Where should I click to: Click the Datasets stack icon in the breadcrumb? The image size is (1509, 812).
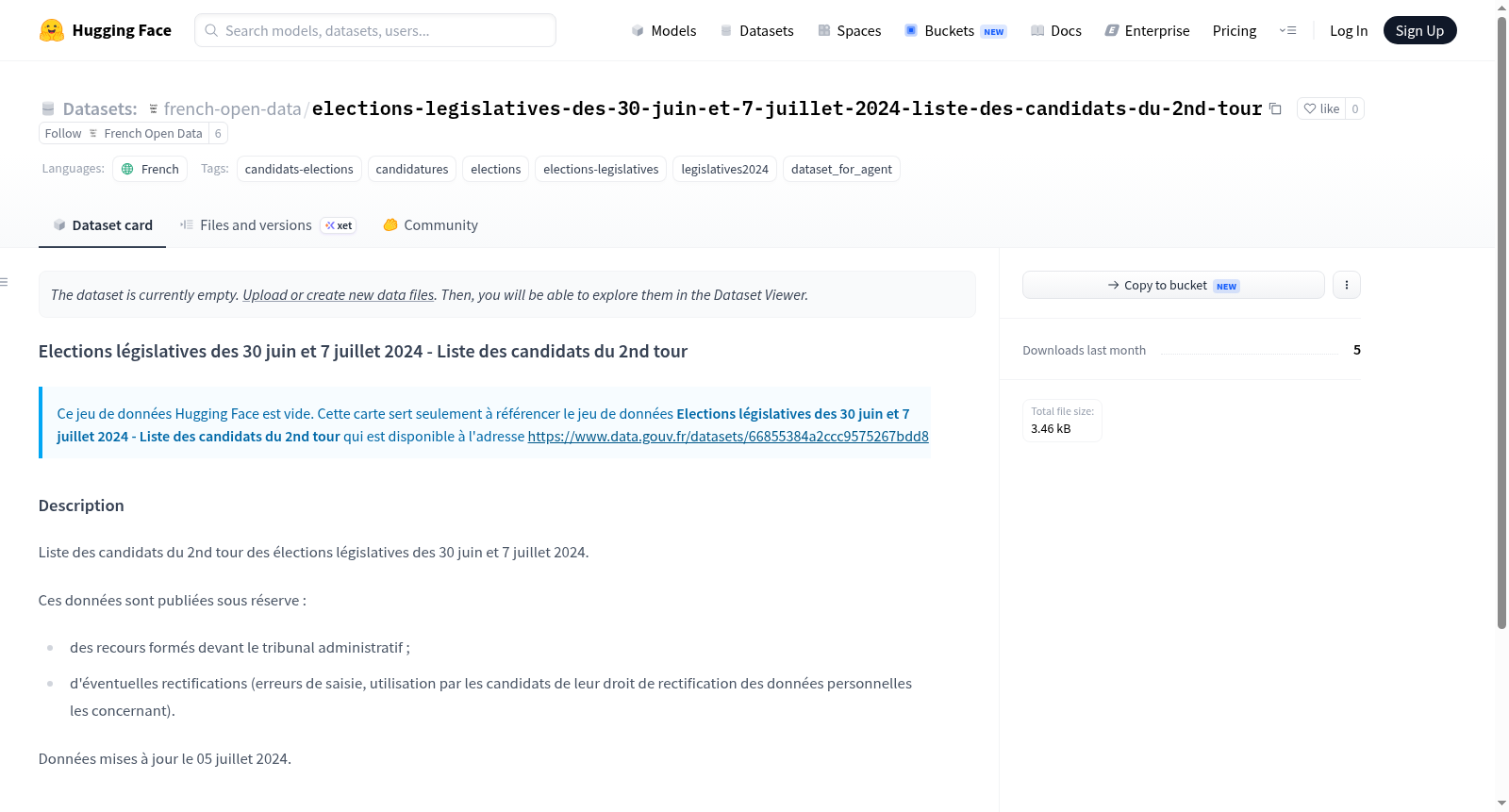coord(48,108)
